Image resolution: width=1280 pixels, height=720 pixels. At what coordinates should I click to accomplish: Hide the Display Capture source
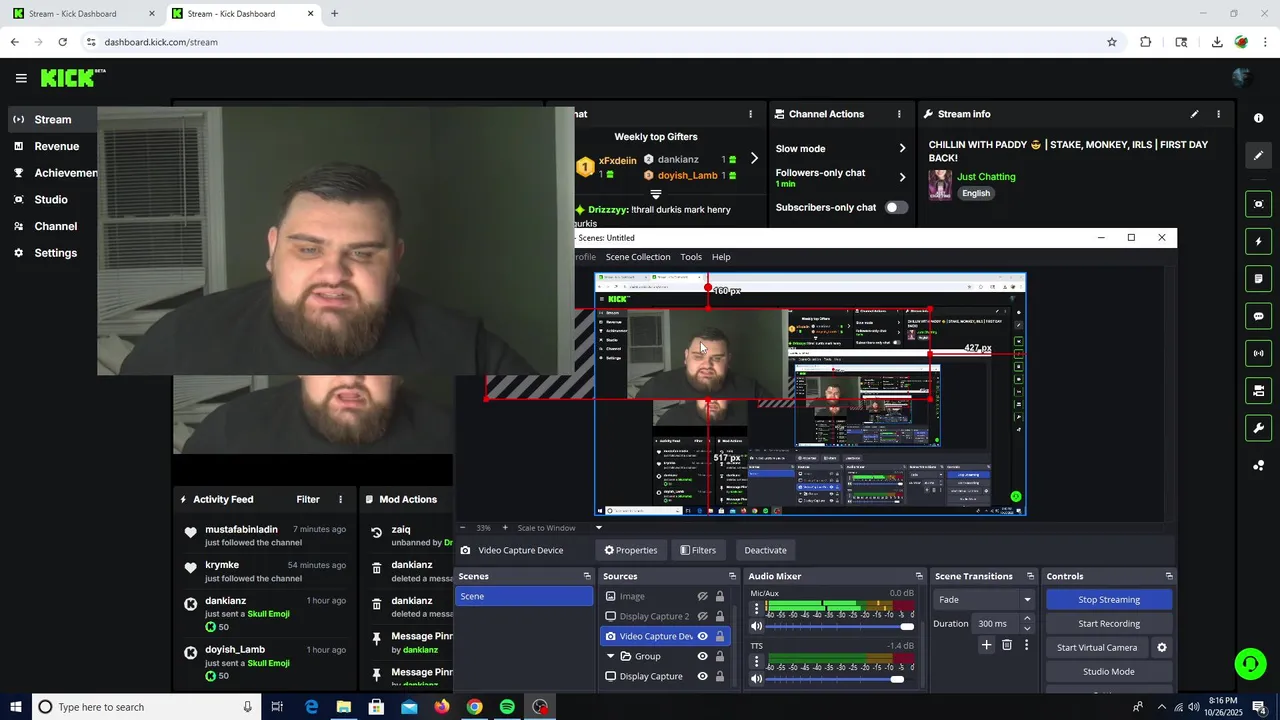(x=702, y=676)
